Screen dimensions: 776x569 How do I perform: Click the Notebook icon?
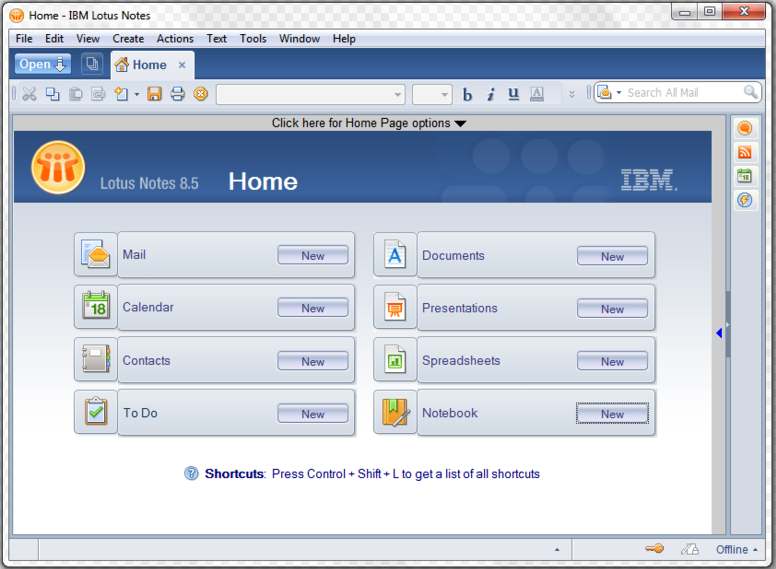pyautogui.click(x=395, y=412)
